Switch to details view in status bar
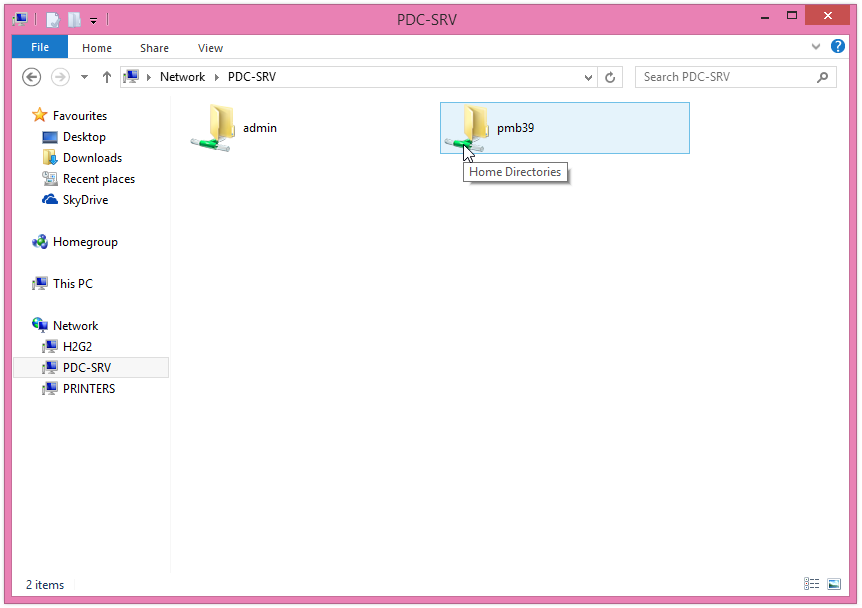 (811, 584)
